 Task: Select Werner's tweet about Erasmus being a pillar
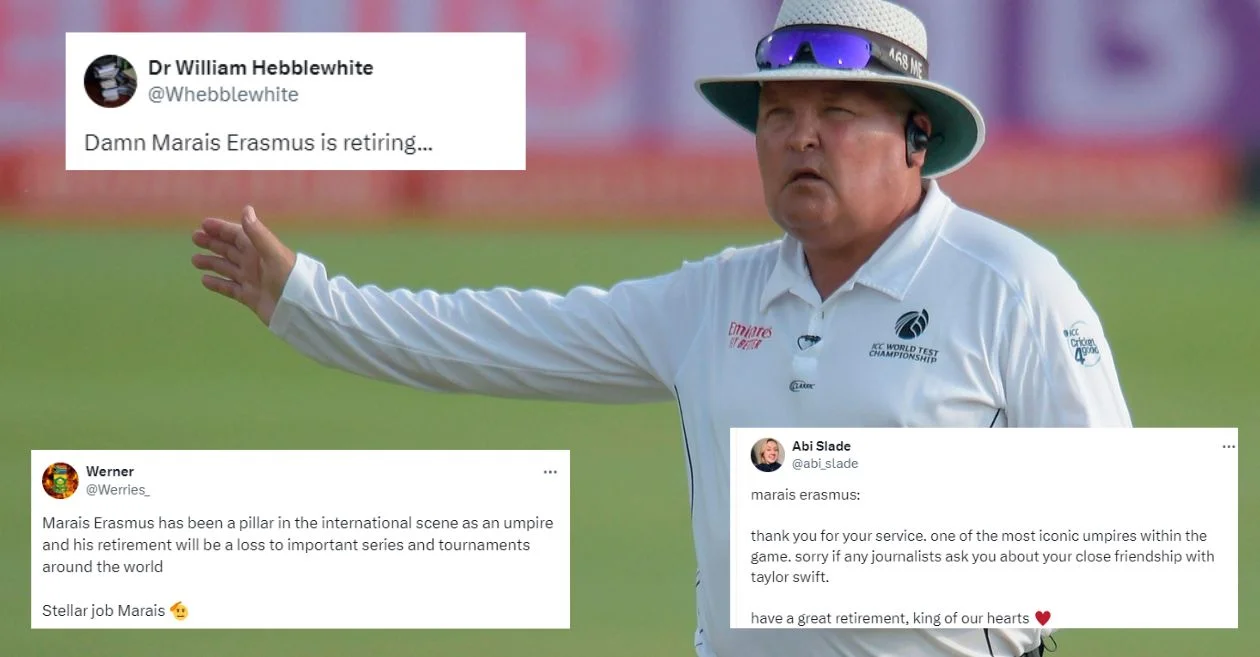(x=297, y=545)
